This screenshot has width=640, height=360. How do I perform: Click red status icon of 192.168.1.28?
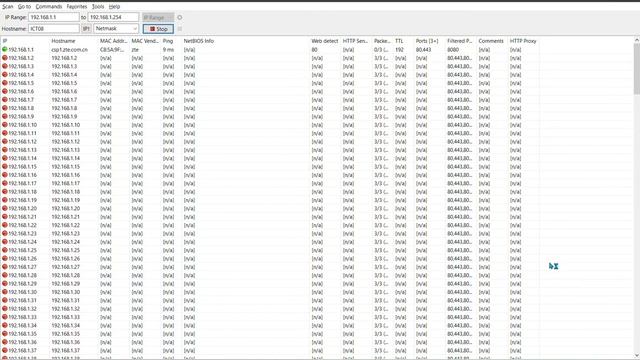[x=4, y=276]
